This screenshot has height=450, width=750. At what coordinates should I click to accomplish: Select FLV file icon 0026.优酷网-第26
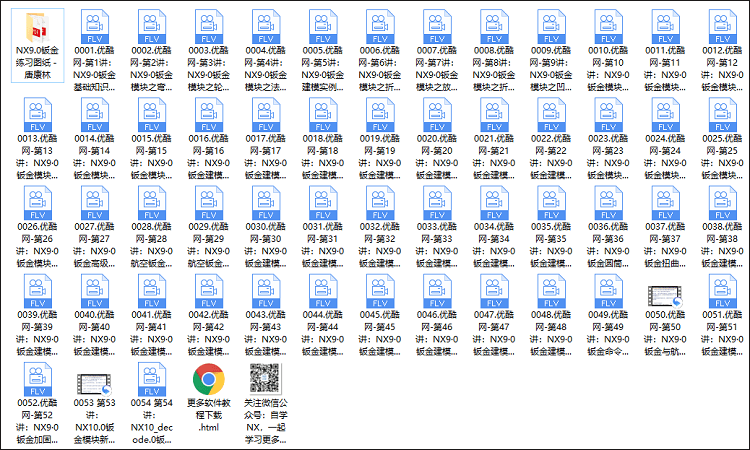[37, 203]
